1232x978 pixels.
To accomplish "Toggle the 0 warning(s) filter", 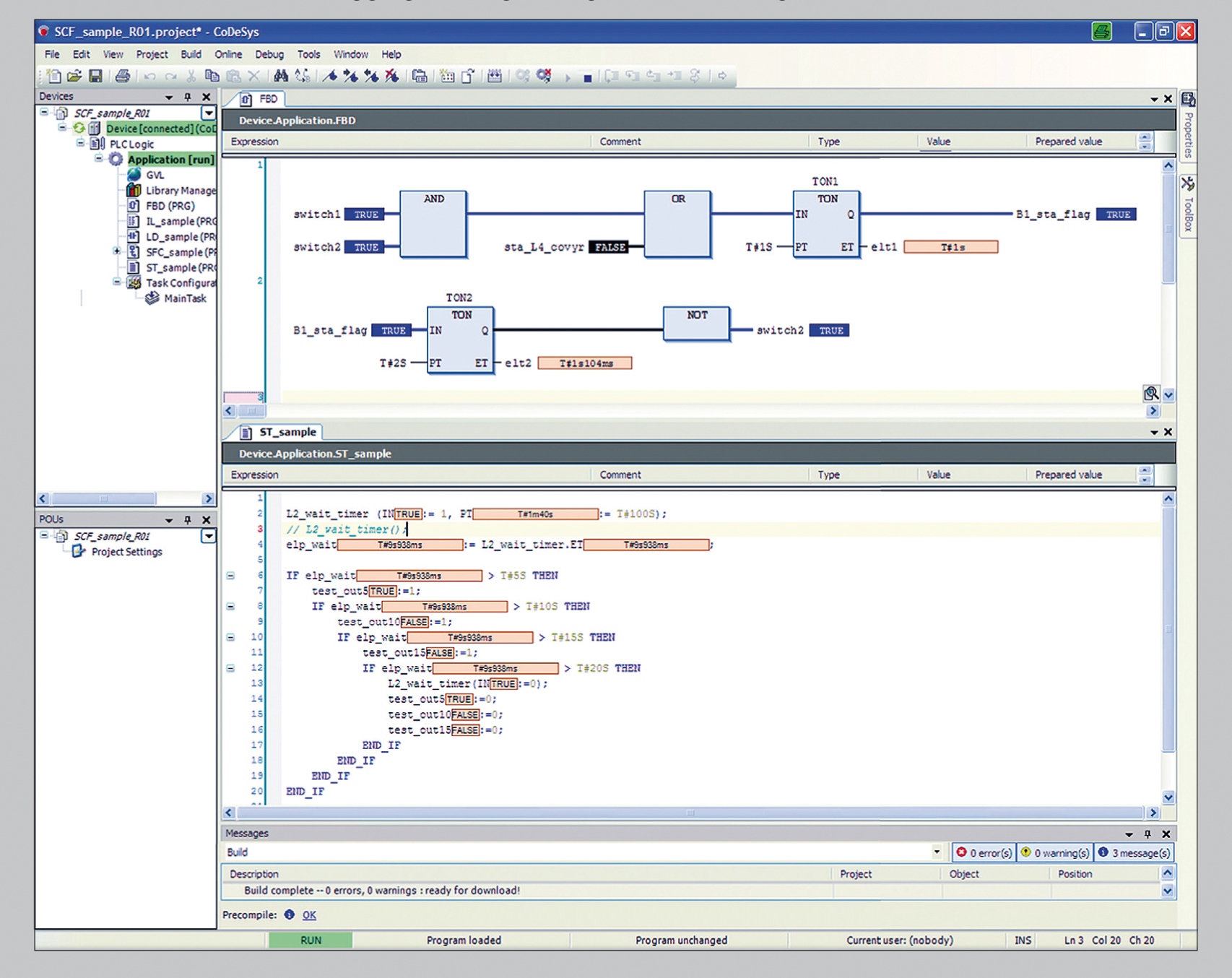I will pyautogui.click(x=1054, y=852).
